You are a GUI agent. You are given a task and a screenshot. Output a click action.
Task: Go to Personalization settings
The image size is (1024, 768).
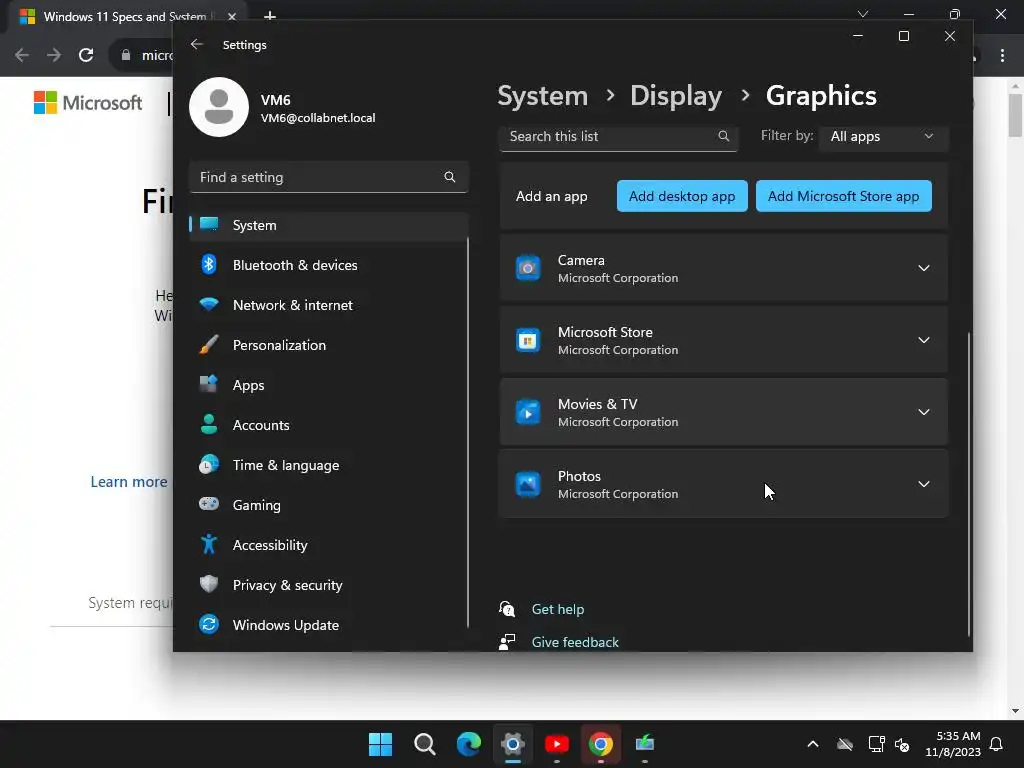tap(328, 345)
